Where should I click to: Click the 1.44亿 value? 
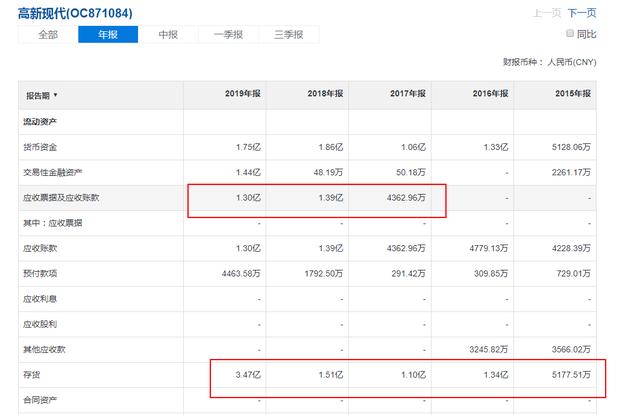click(x=248, y=172)
